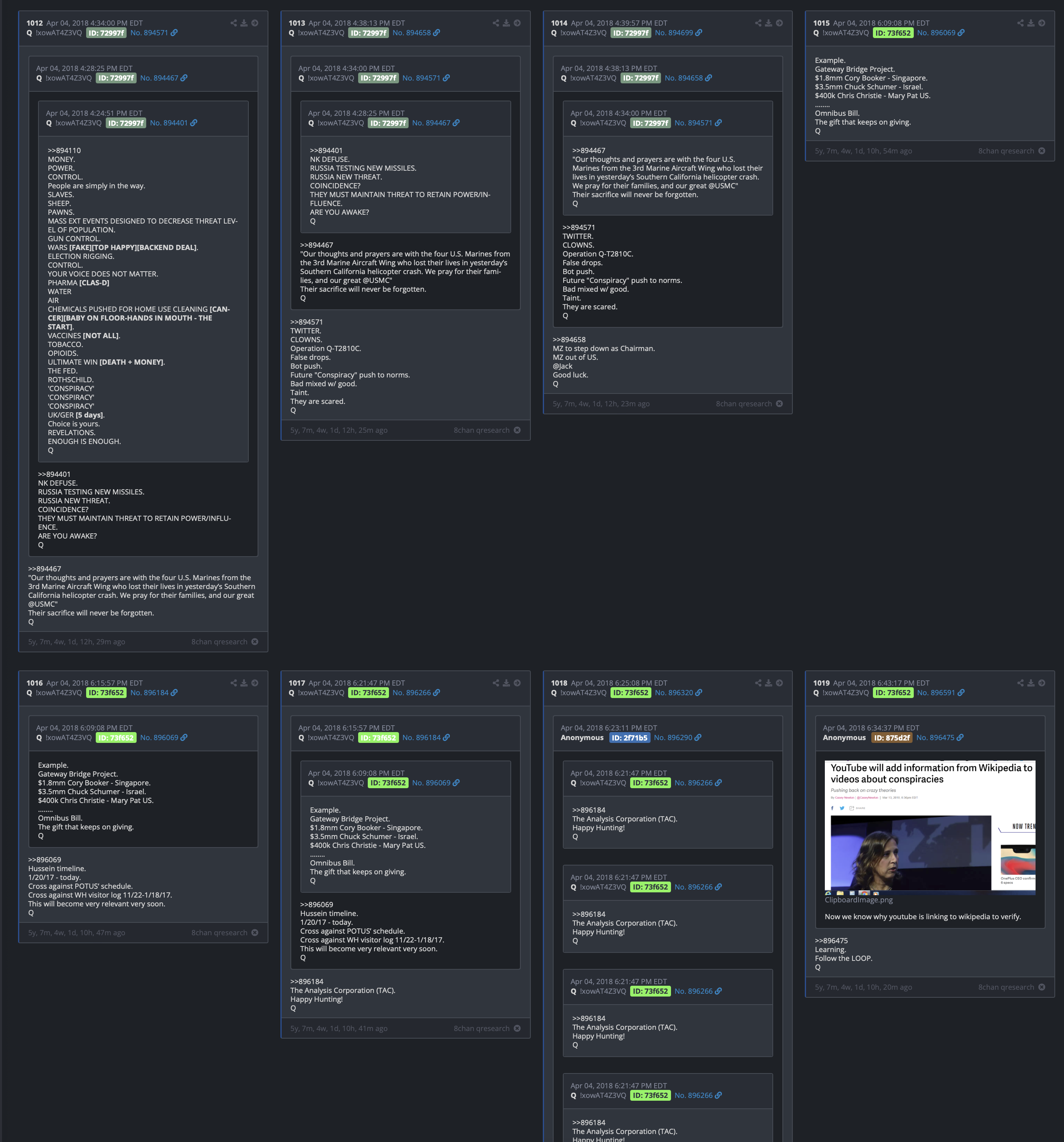Download post 1013 image

(x=506, y=23)
